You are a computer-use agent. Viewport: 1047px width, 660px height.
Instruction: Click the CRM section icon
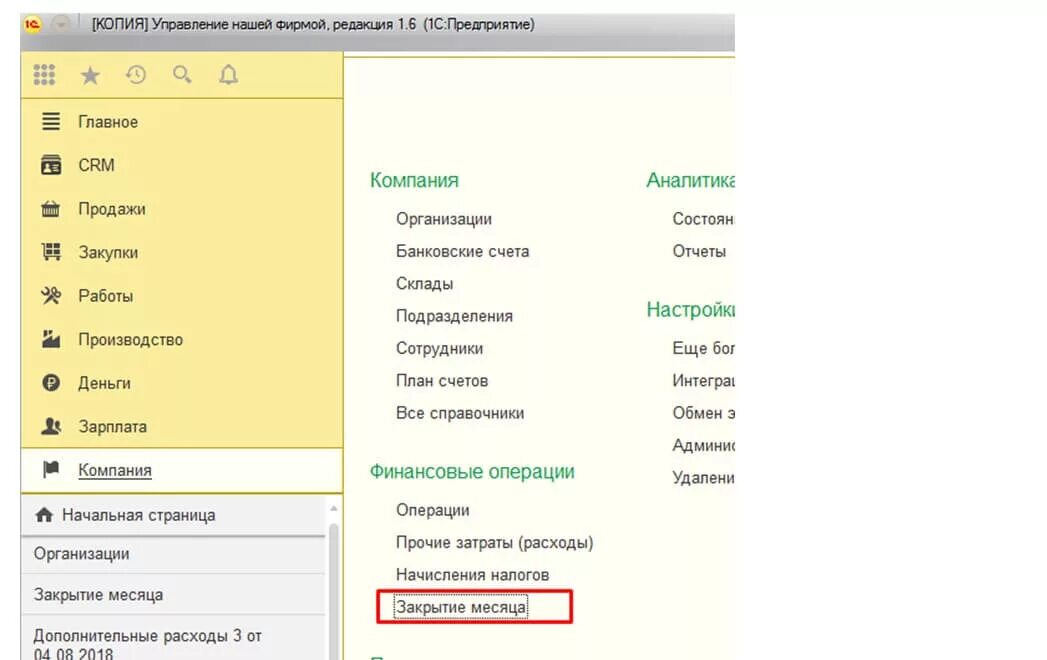point(51,165)
